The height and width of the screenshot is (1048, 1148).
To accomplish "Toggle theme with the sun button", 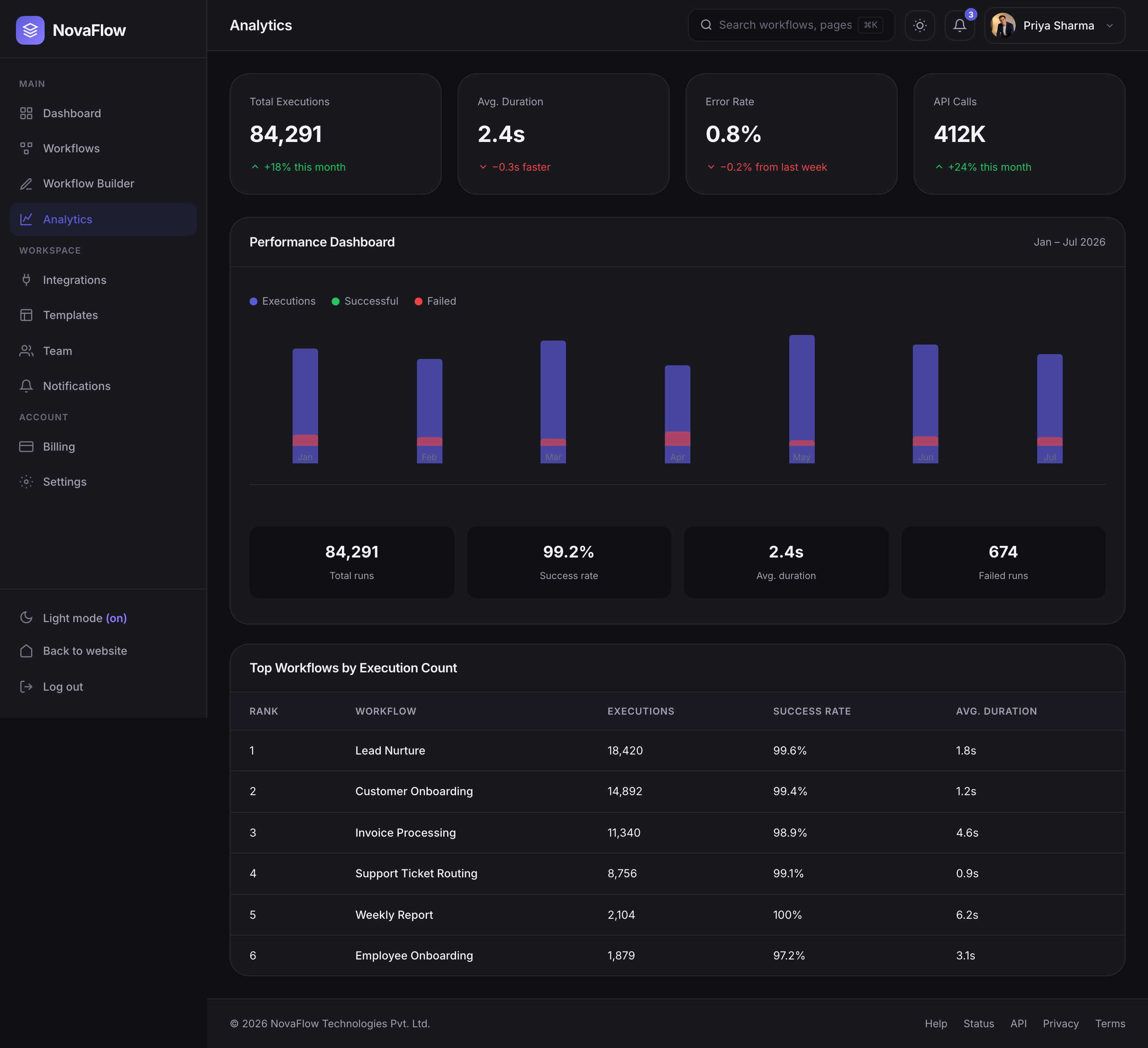I will (x=920, y=26).
